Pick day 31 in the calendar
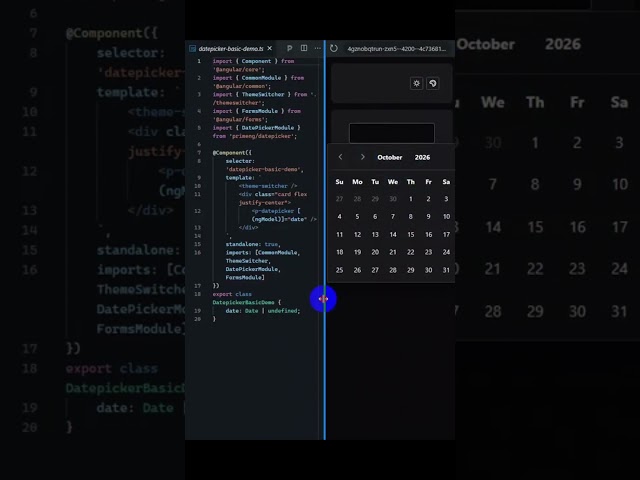This screenshot has height=480, width=640. (x=446, y=270)
